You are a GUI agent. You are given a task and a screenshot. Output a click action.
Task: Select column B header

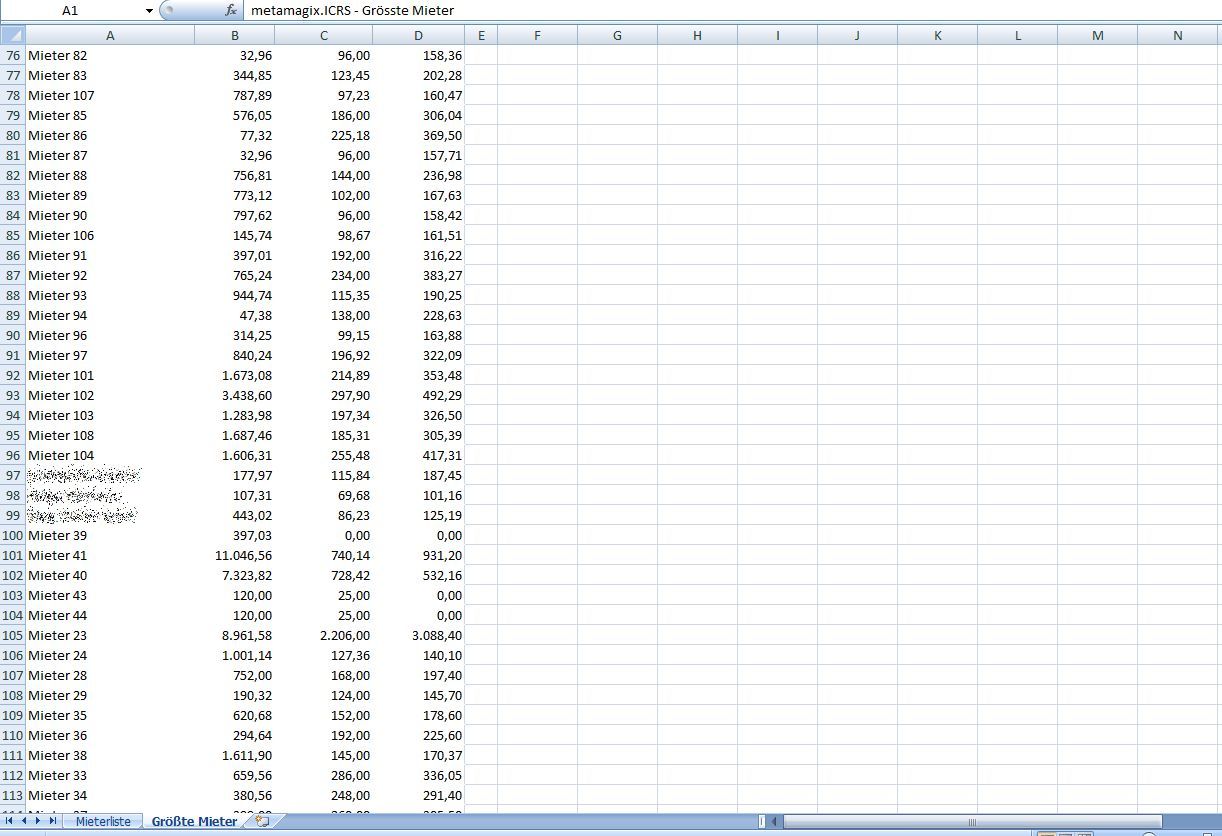(x=235, y=35)
